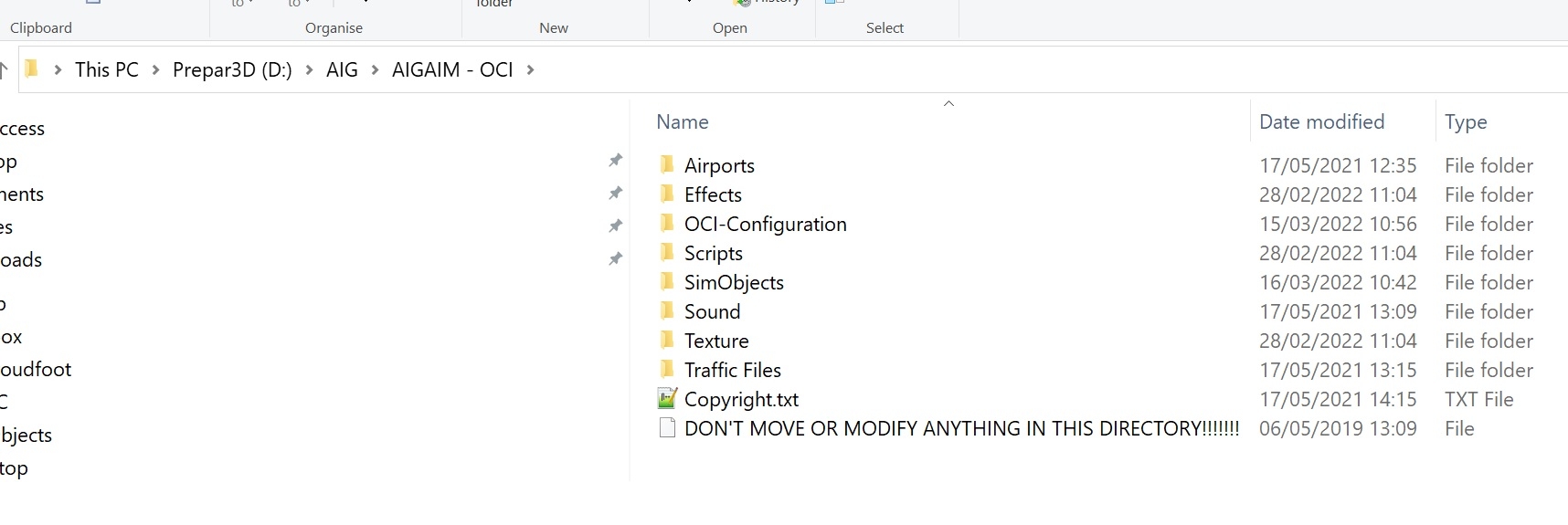
Task: Open the Airports folder icon
Action: coord(667,165)
